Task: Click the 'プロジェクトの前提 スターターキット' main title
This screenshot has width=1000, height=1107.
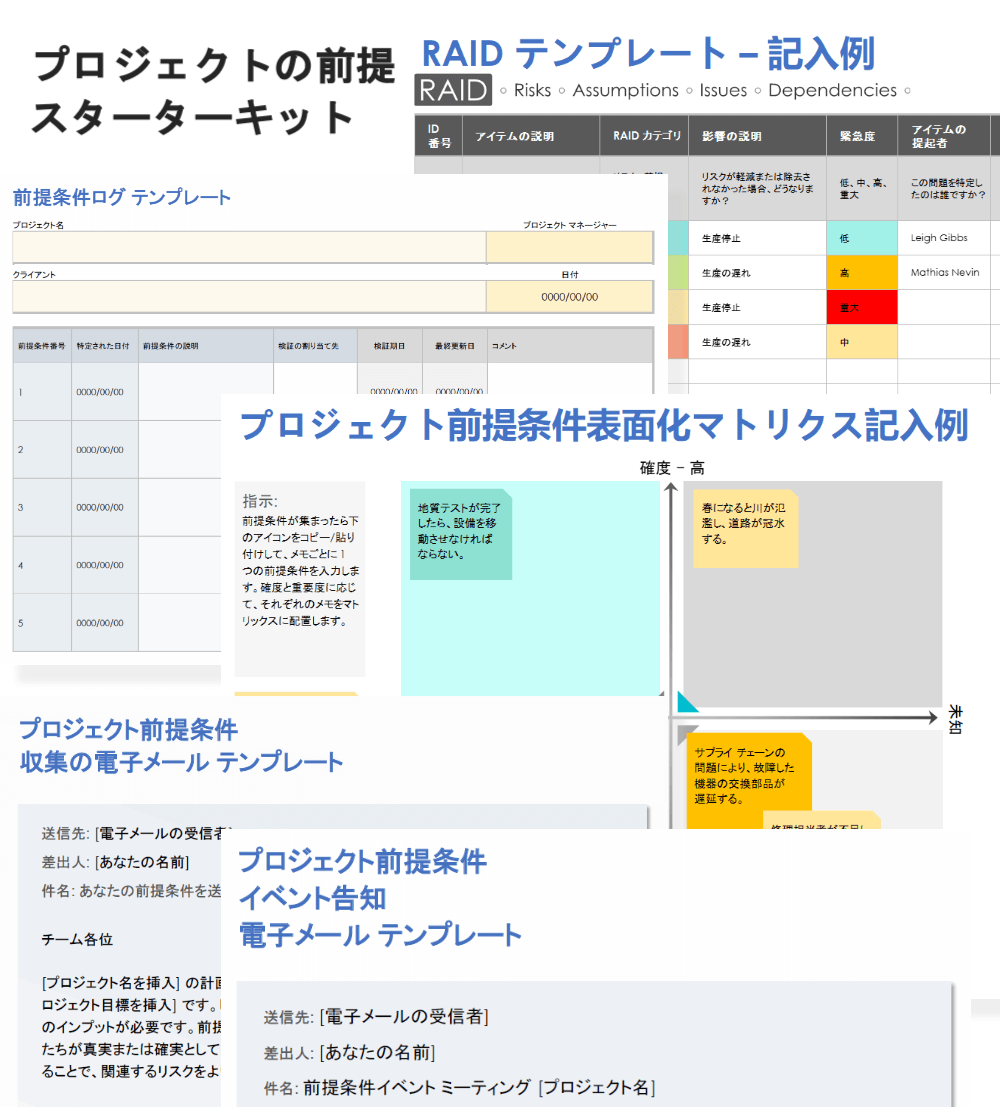Action: (x=214, y=91)
